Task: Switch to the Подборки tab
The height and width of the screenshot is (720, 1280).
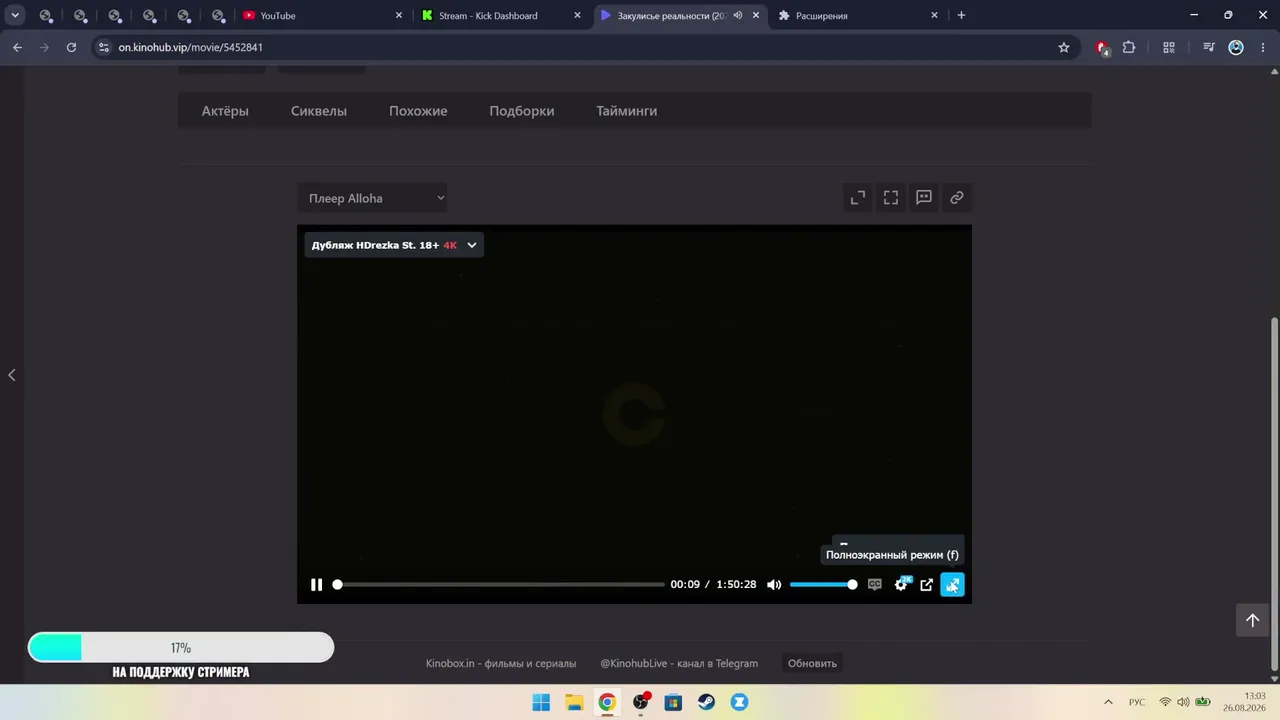Action: coord(522,111)
